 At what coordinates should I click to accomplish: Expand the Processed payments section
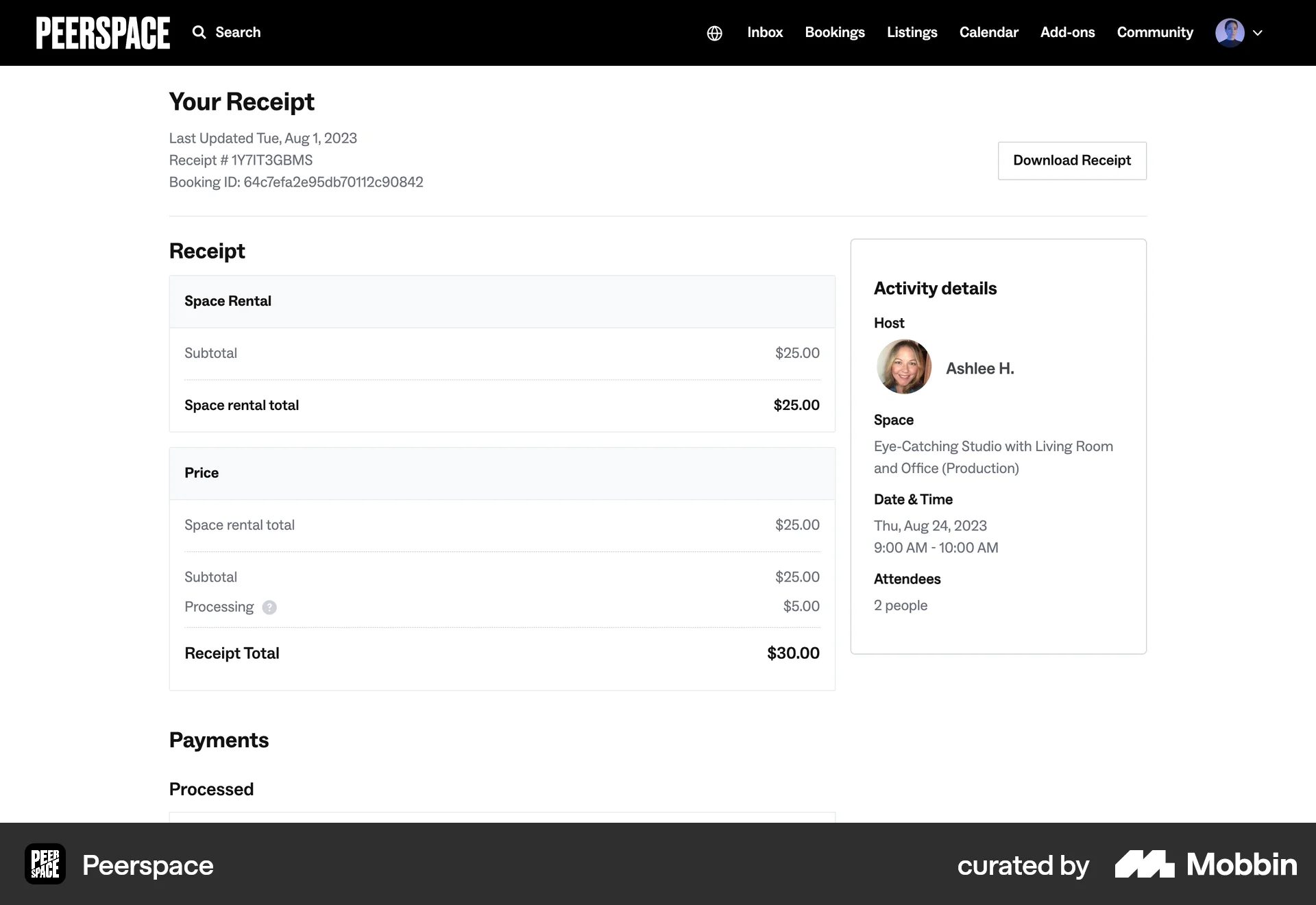coord(211,789)
